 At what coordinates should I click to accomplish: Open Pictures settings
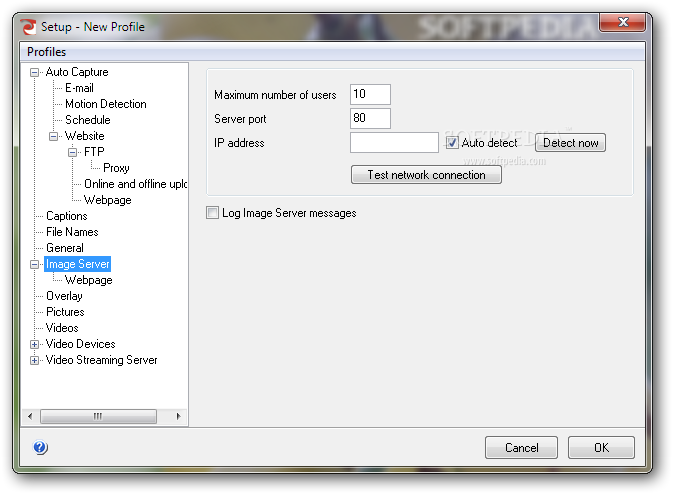point(65,312)
